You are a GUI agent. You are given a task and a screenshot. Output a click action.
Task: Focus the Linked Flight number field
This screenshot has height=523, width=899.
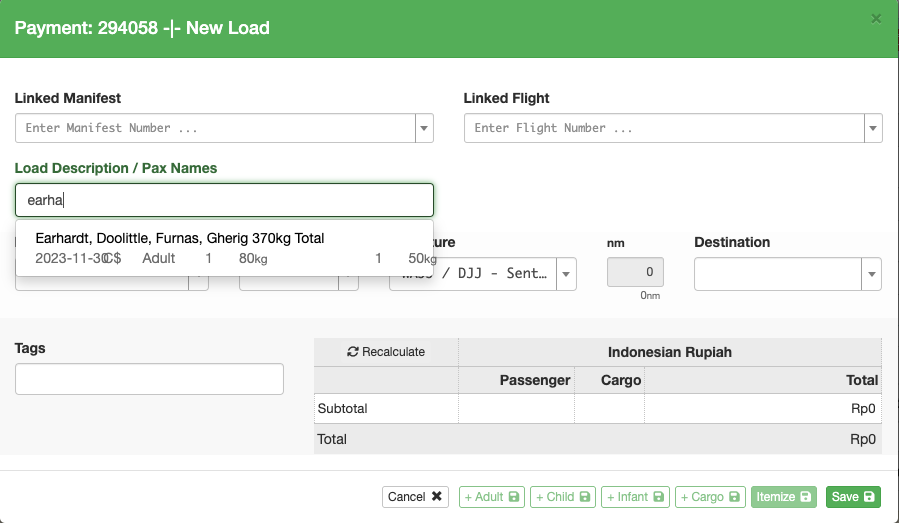pyautogui.click(x=664, y=128)
